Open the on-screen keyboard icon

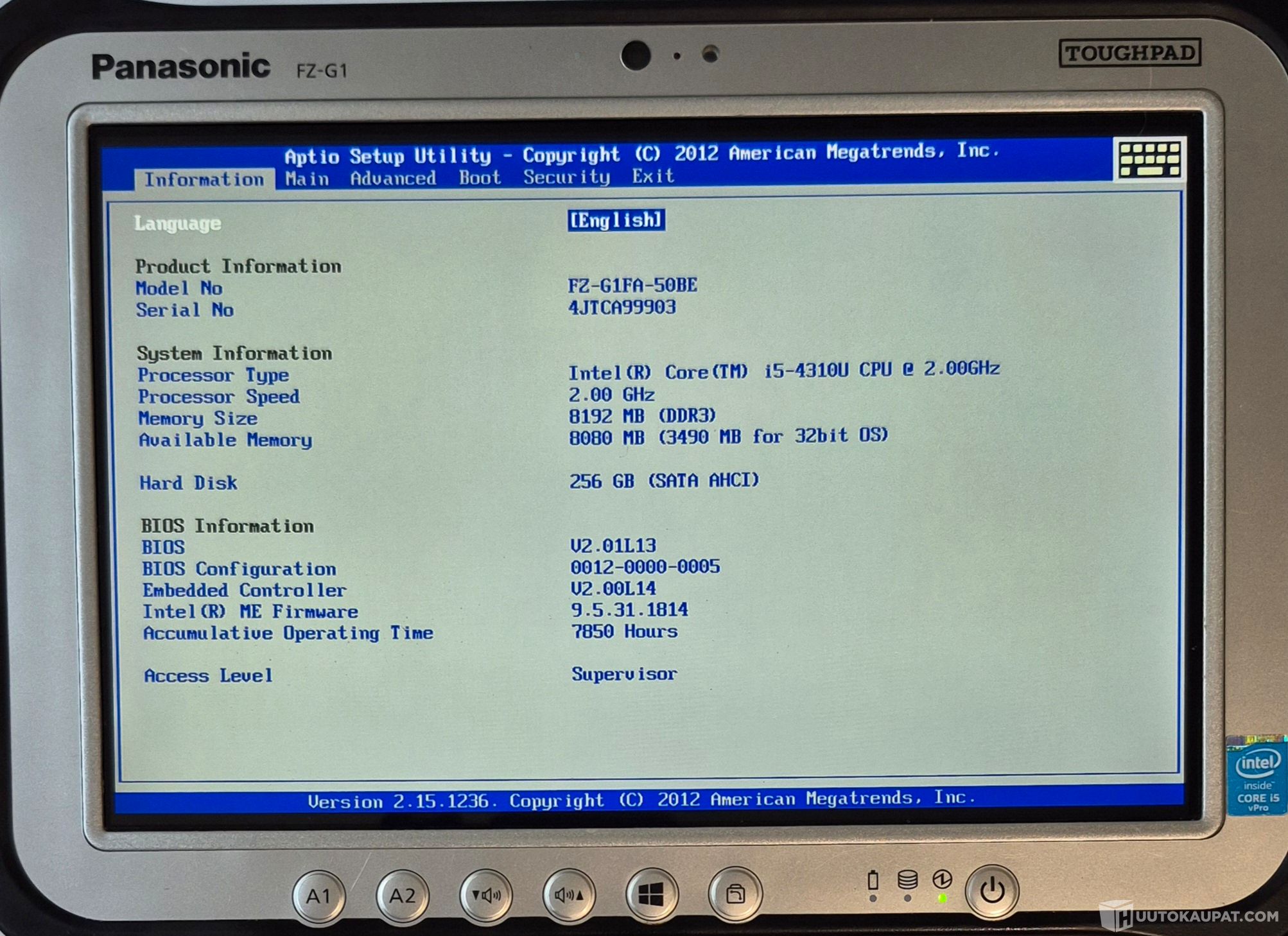point(1149,159)
